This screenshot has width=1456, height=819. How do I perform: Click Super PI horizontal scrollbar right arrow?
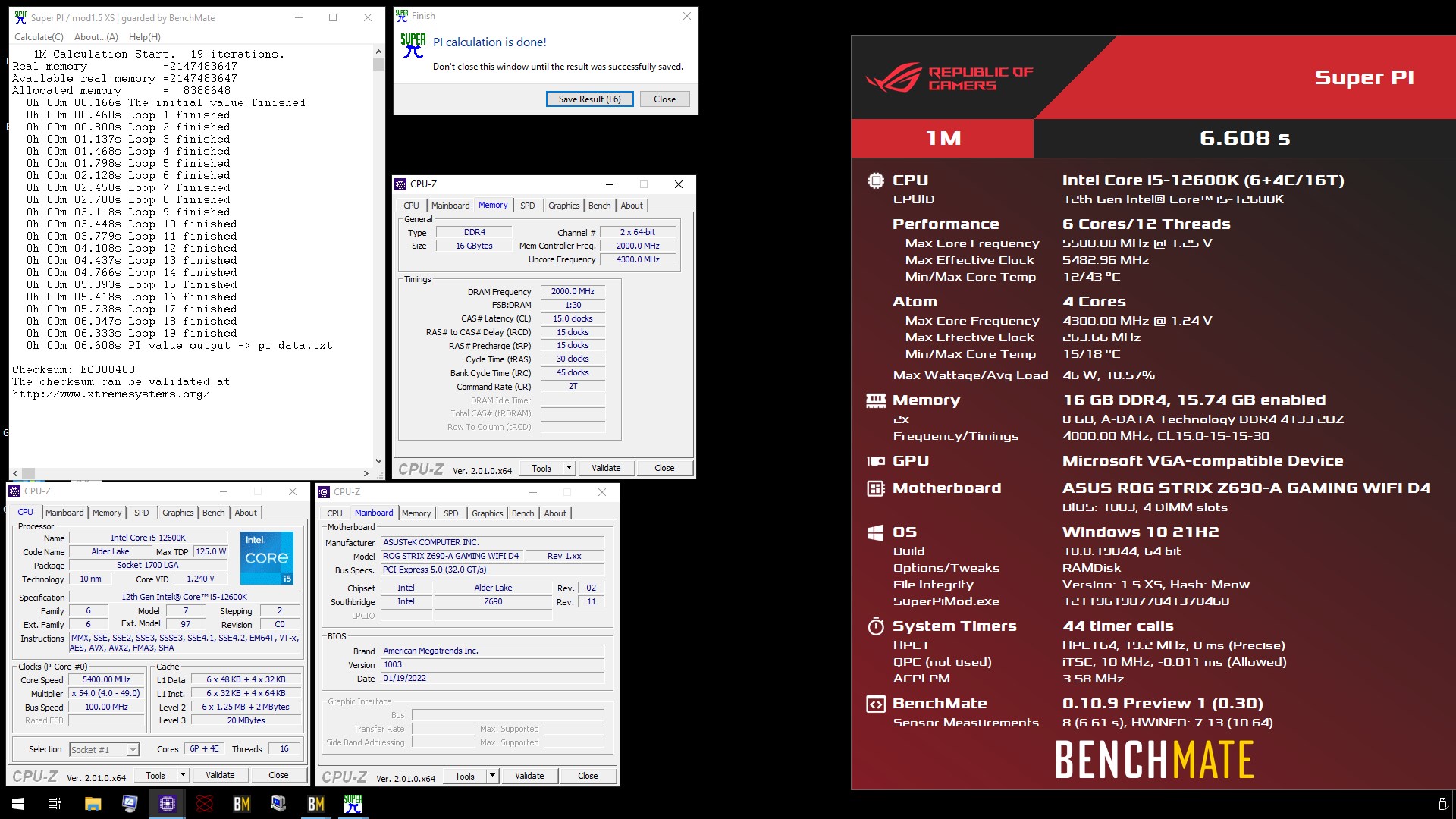pos(366,473)
